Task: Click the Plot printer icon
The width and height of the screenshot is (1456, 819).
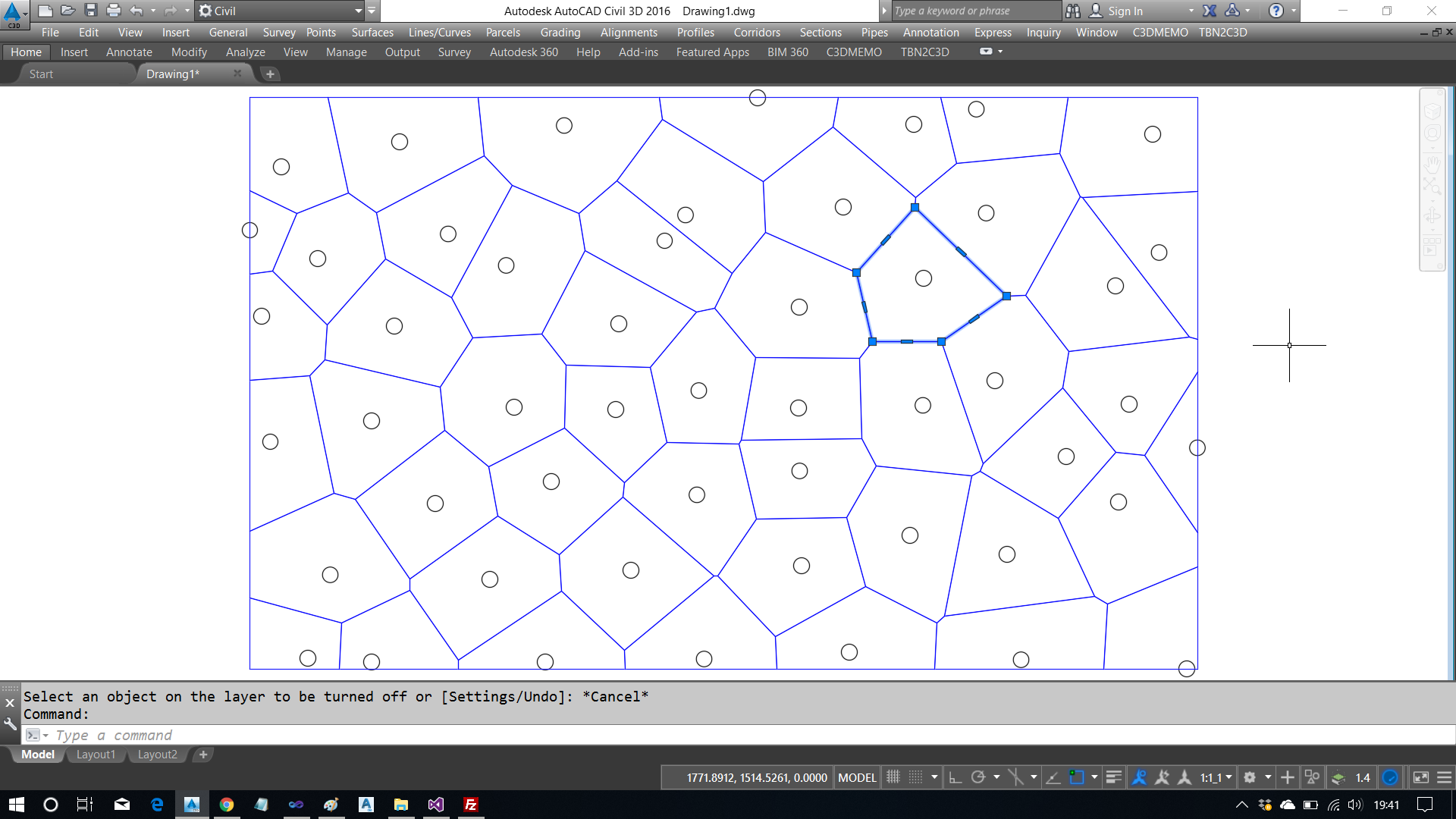Action: [x=114, y=11]
